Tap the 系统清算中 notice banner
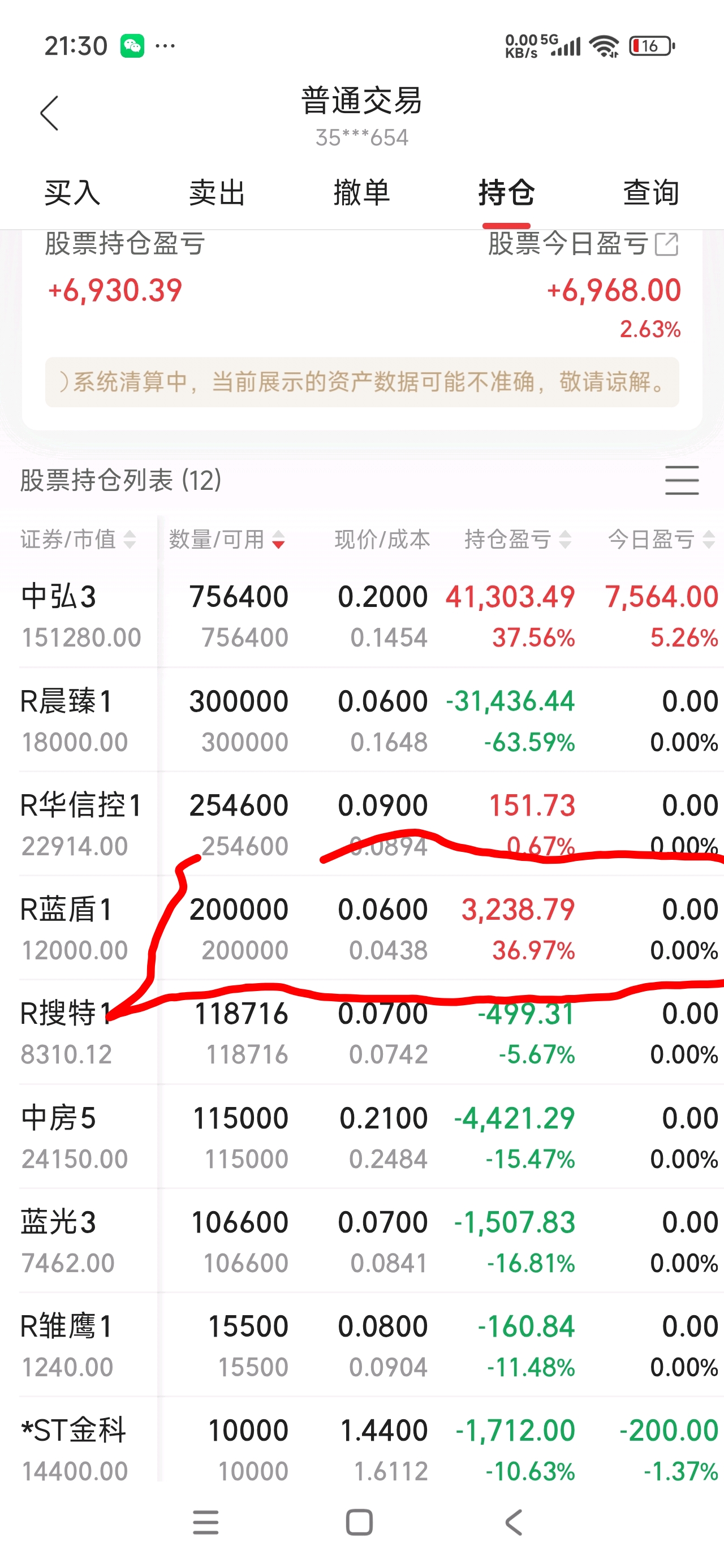Viewport: 724px width, 1568px height. coord(361,382)
